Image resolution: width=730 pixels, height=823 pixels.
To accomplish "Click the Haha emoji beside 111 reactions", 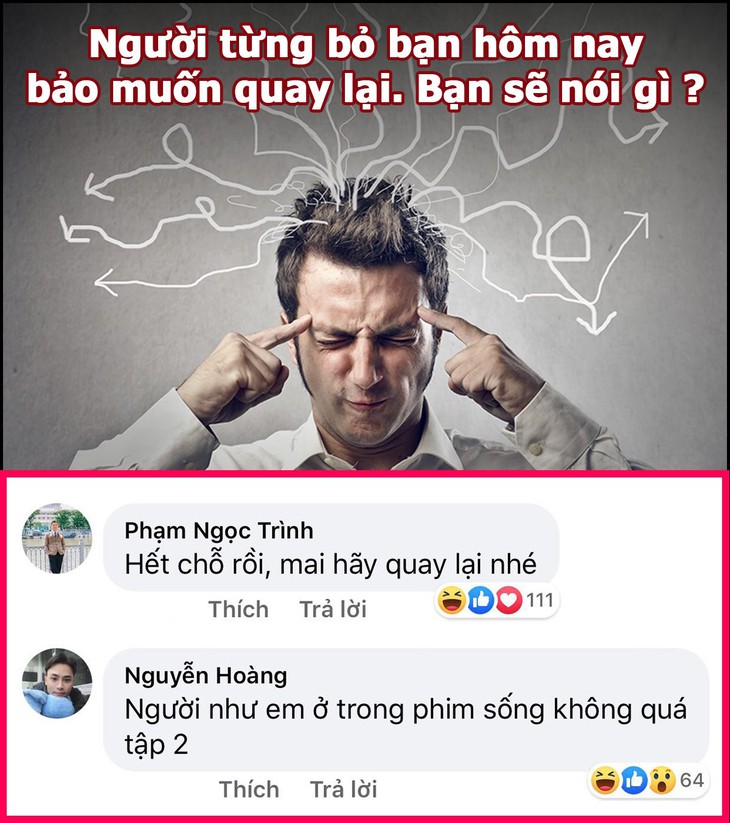I will [x=452, y=600].
